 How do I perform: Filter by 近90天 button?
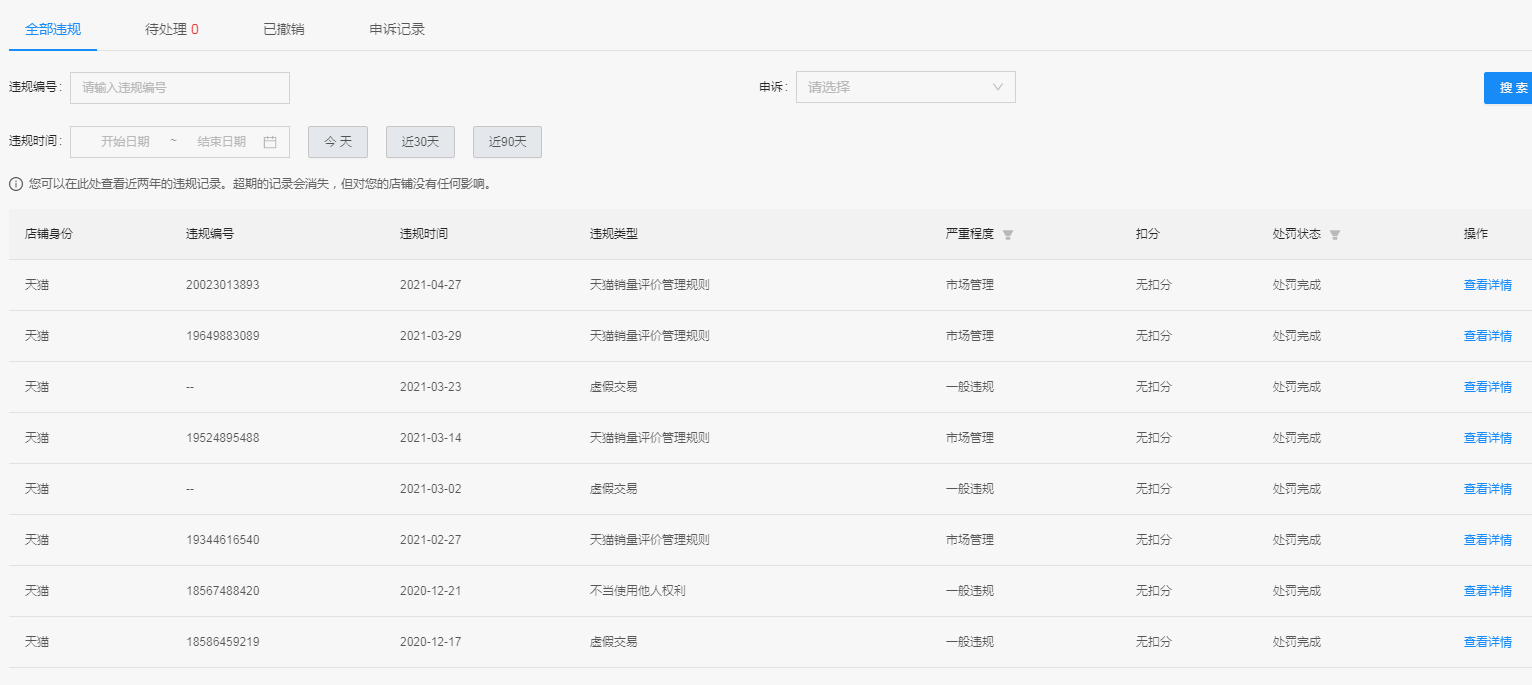507,142
